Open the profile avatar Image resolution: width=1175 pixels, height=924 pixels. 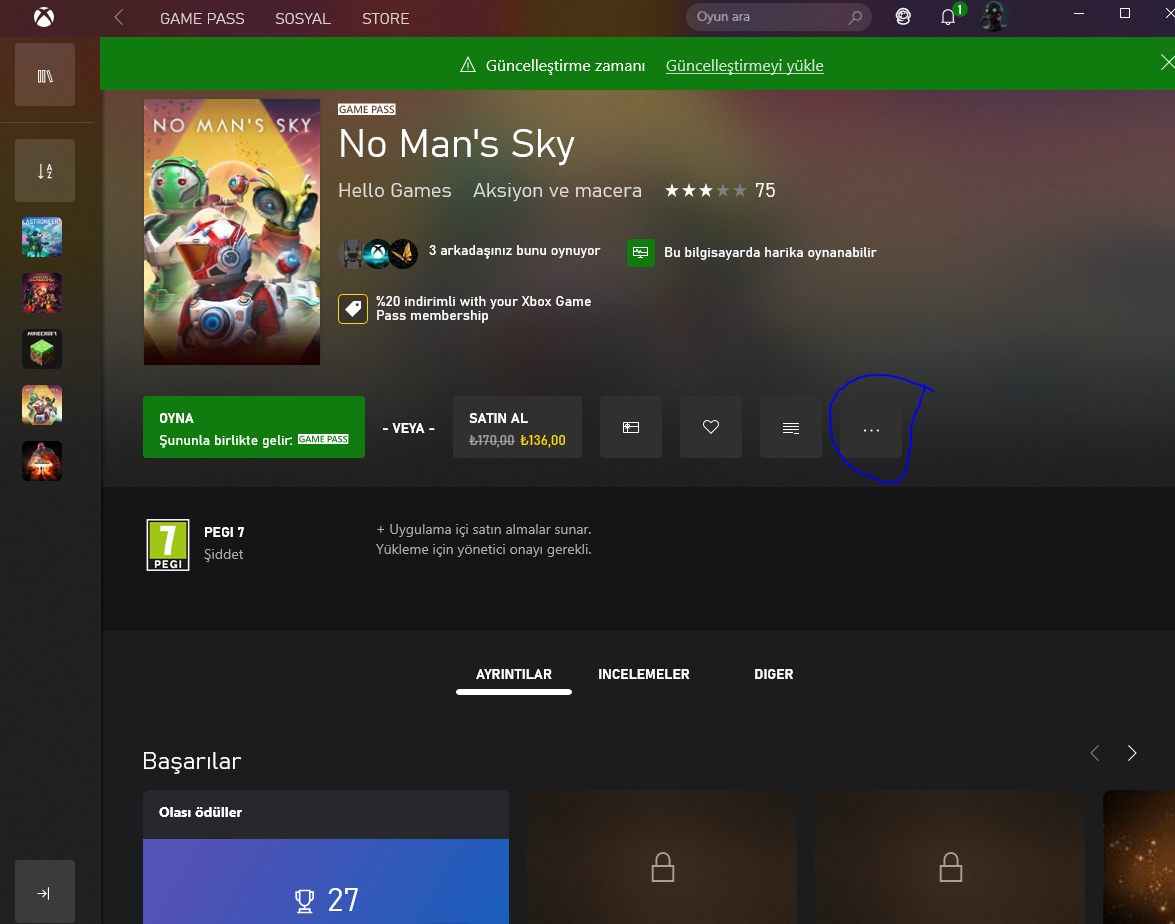(994, 16)
